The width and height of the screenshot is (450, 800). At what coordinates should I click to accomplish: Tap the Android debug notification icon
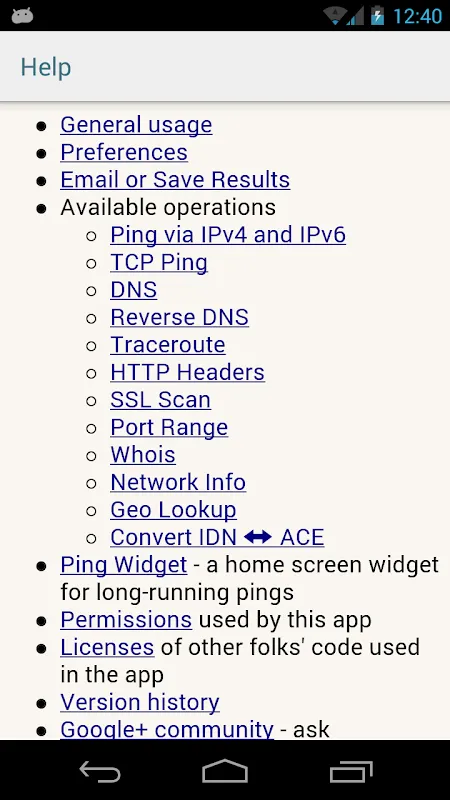[22, 16]
